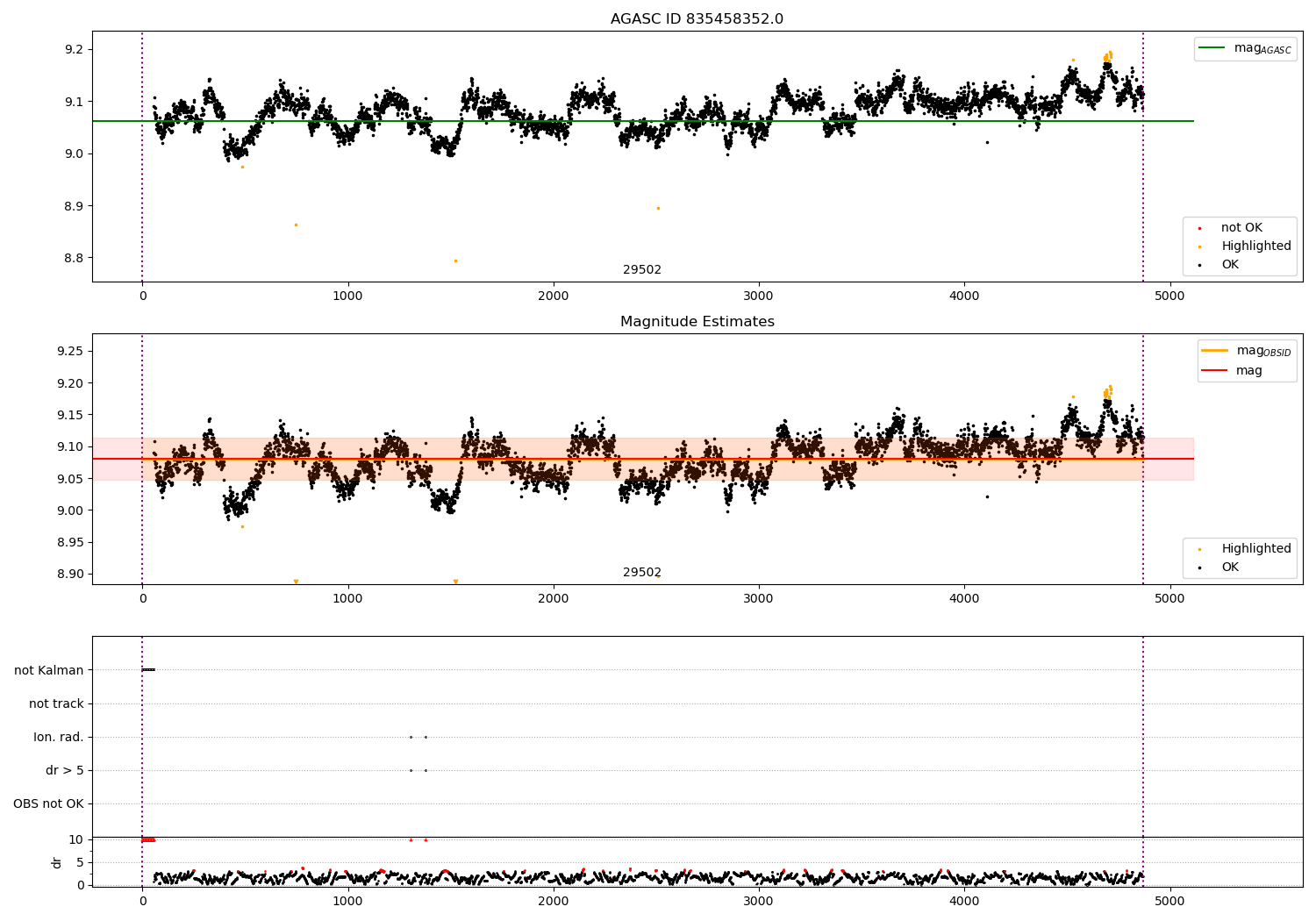This screenshot has height=921, width=1316.
Task: Click the green horizontal mag AGASC line in top plot
Action: click(x=643, y=121)
